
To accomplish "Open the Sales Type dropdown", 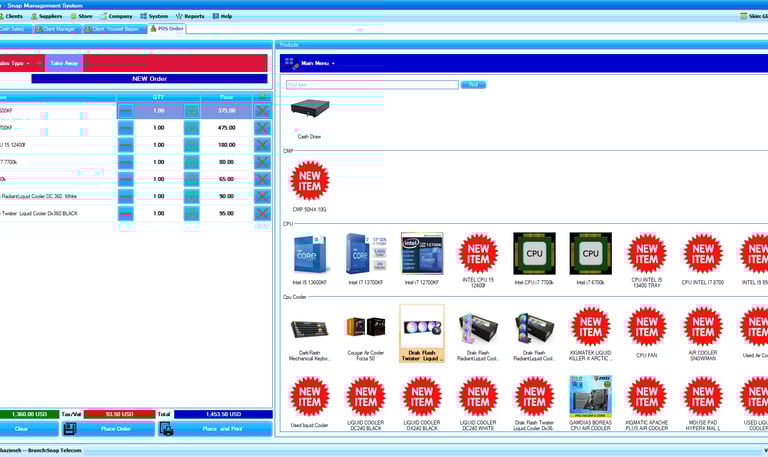I will click(x=15, y=63).
